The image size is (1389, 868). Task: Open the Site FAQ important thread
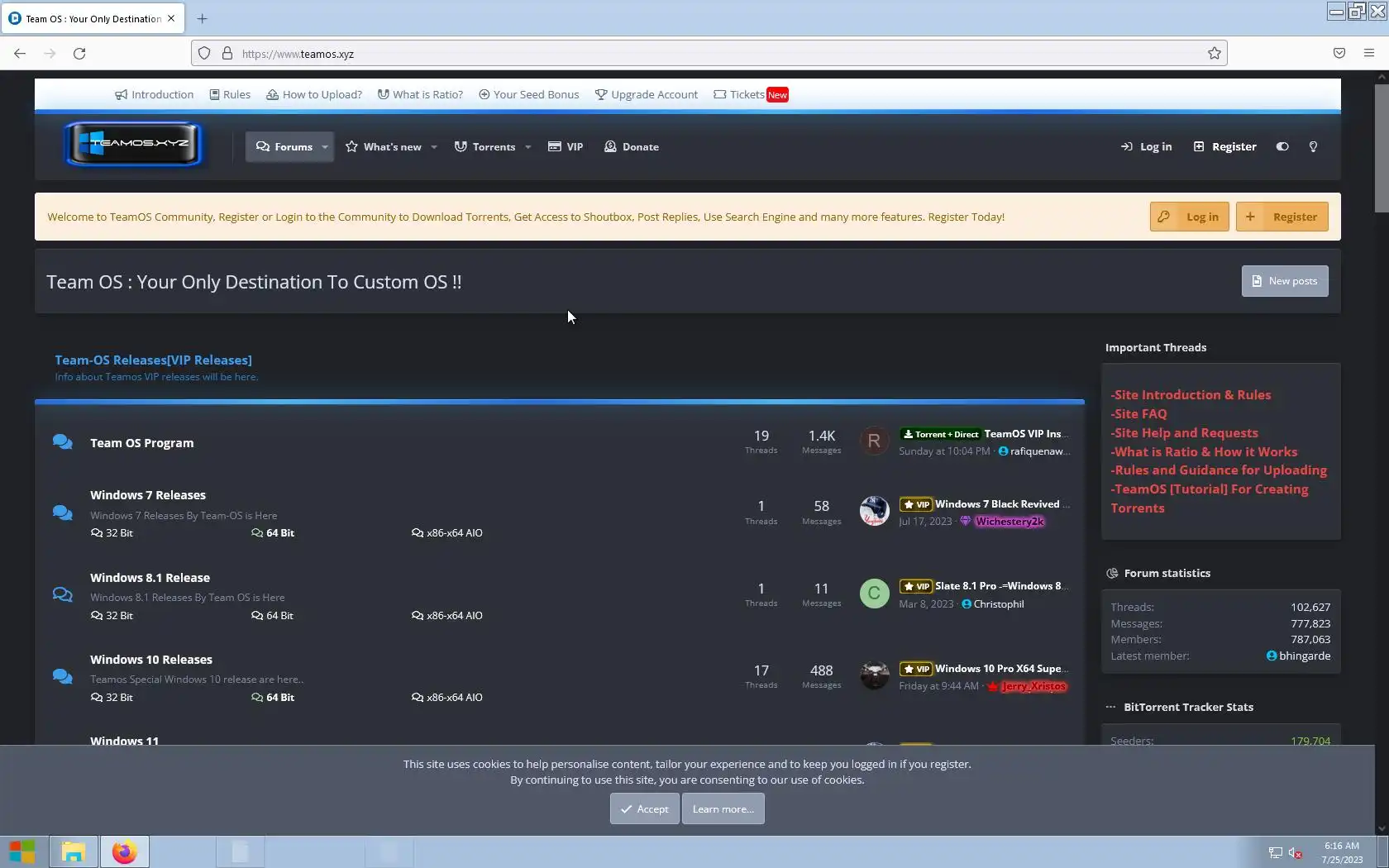[1139, 413]
